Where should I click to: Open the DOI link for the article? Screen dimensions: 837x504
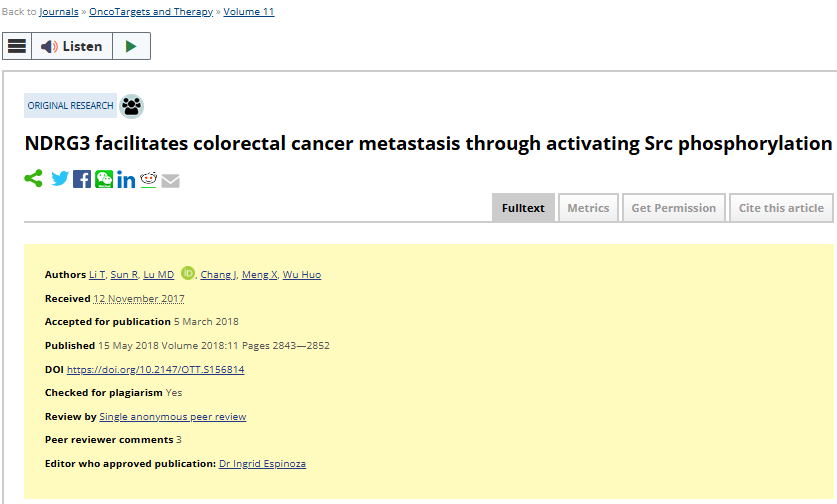[x=155, y=369]
